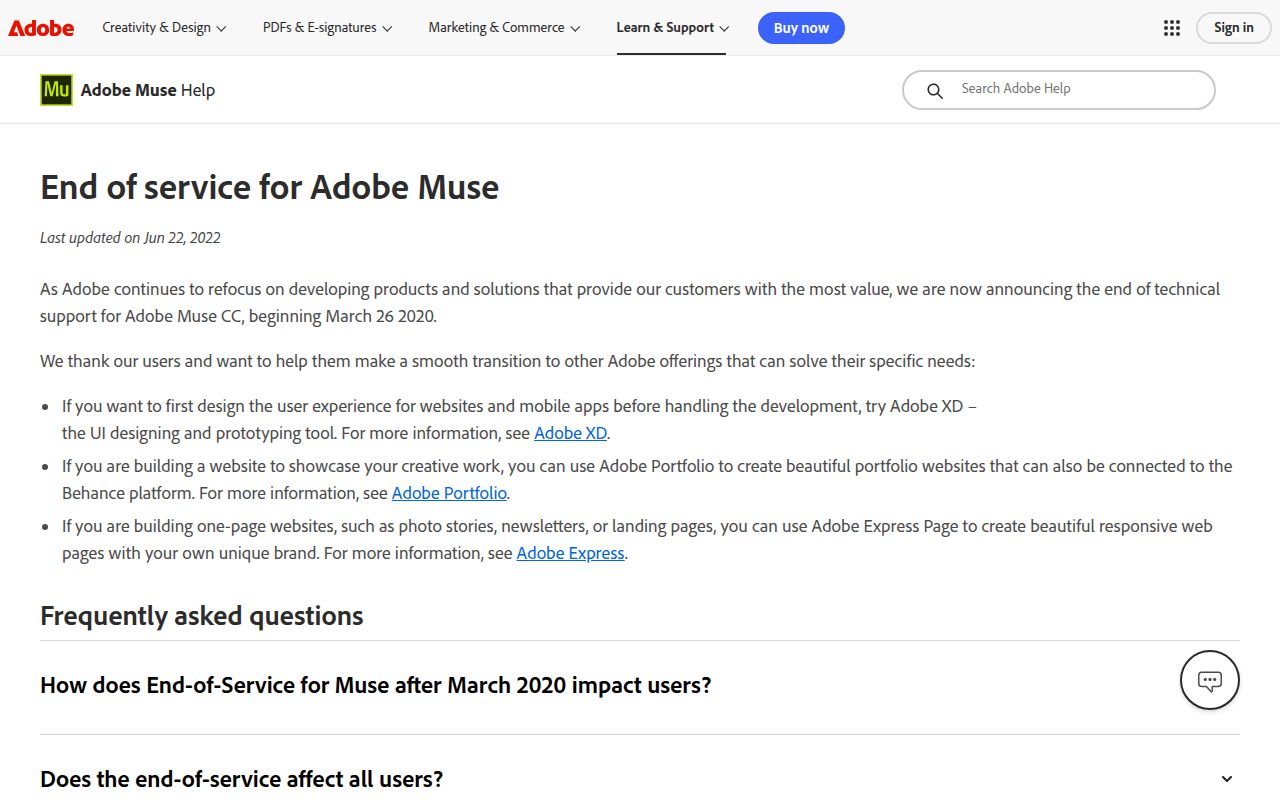
Task: Open the Adobe Portfolio link
Action: [x=449, y=493]
